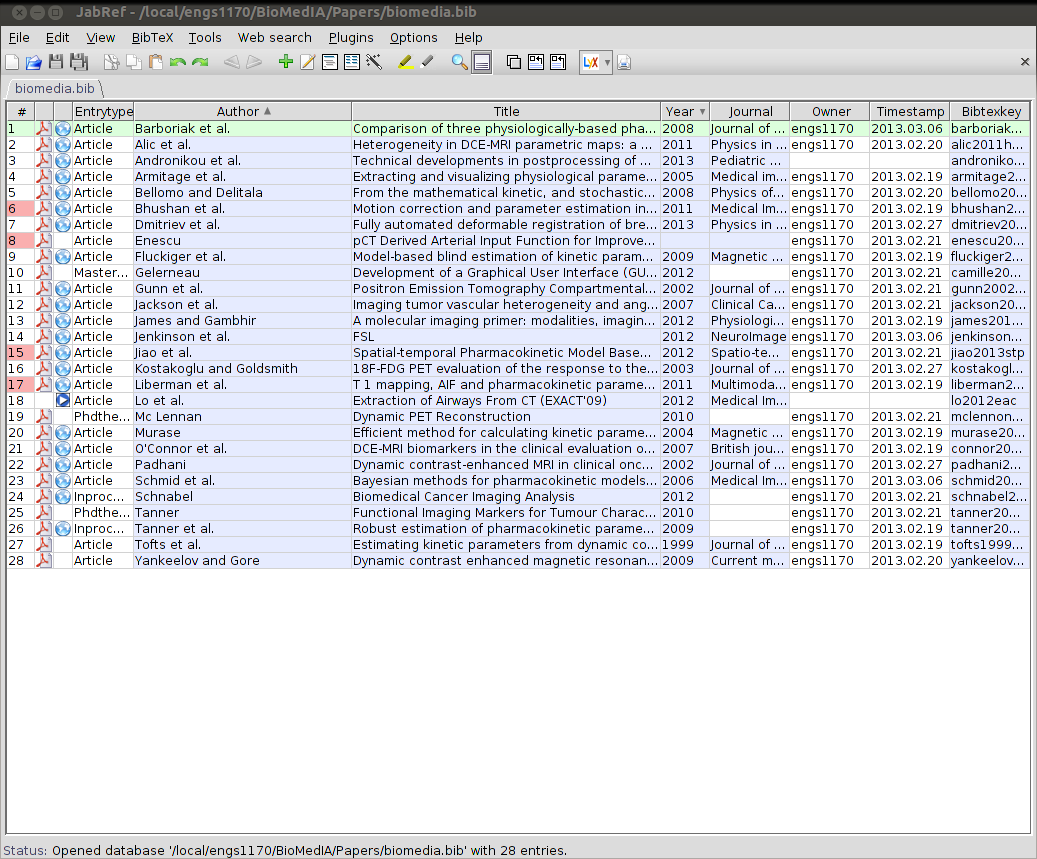This screenshot has width=1037, height=859.
Task: Sort by the Owner column header
Action: tap(829, 111)
